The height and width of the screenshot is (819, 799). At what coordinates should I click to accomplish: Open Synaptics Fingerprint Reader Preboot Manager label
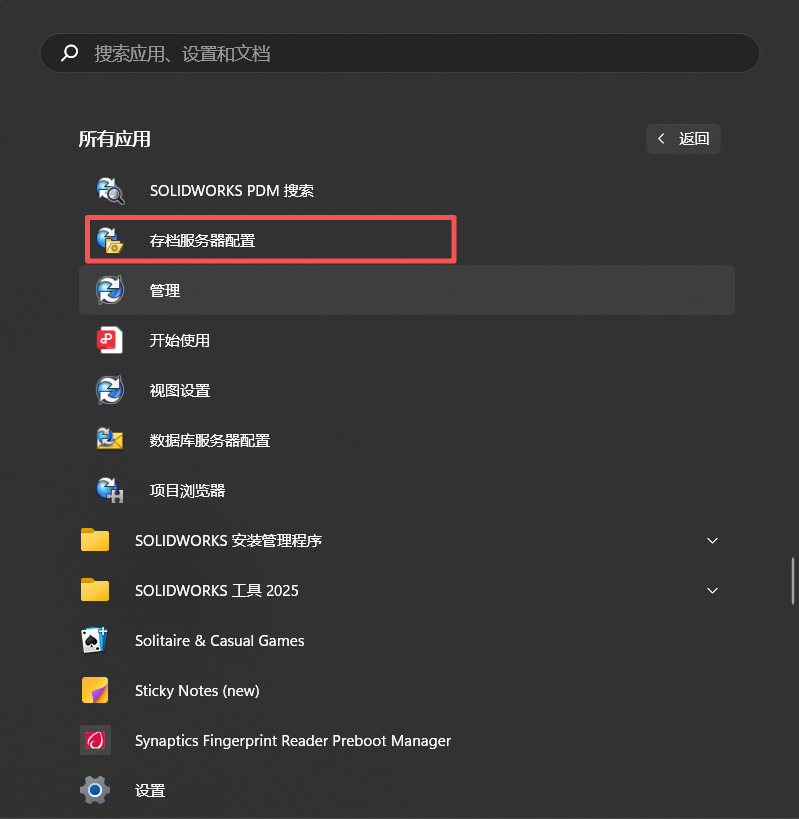(293, 741)
